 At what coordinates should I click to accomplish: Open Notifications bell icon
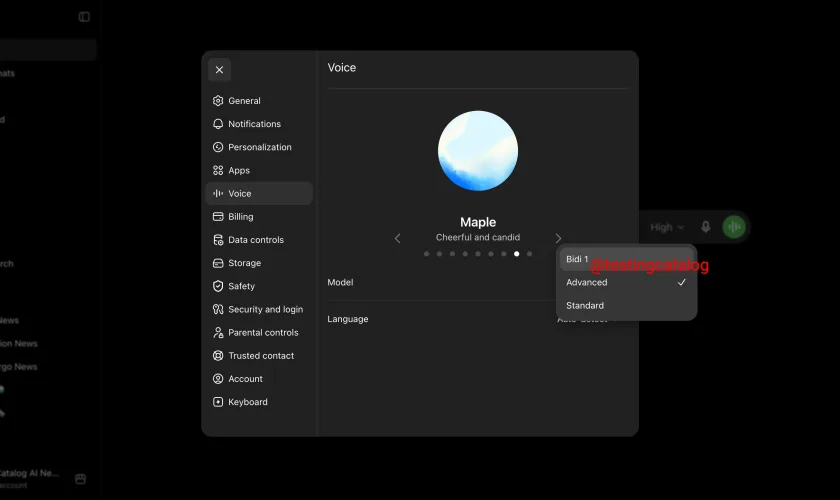[218, 124]
